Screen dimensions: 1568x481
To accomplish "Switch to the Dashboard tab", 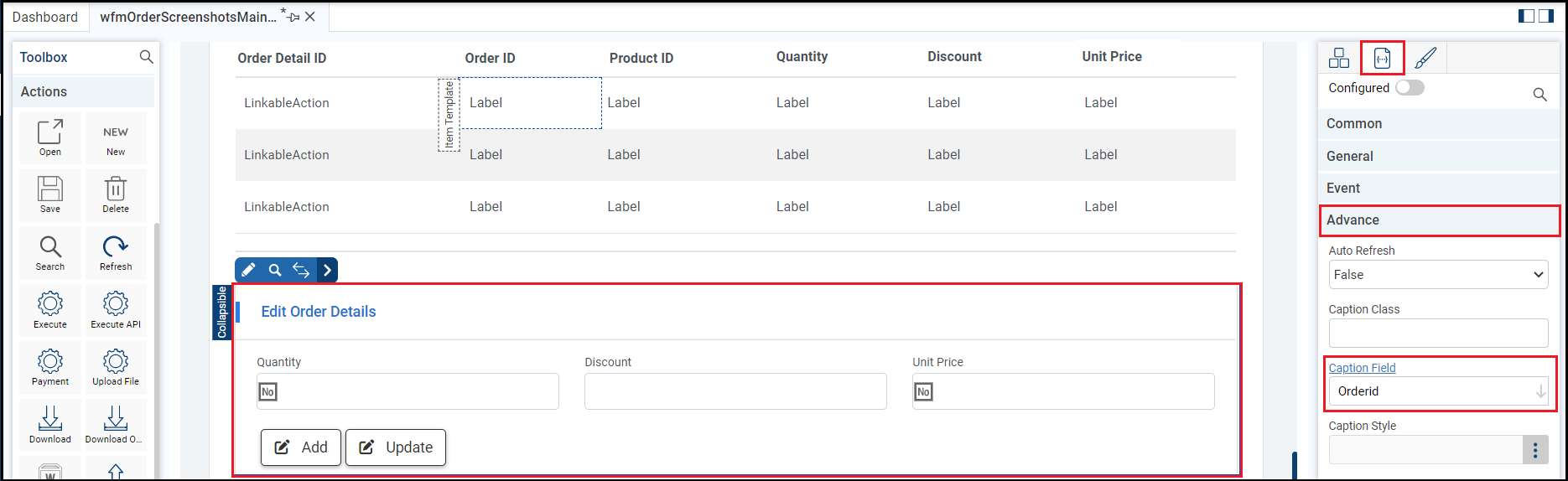I will 45,17.
